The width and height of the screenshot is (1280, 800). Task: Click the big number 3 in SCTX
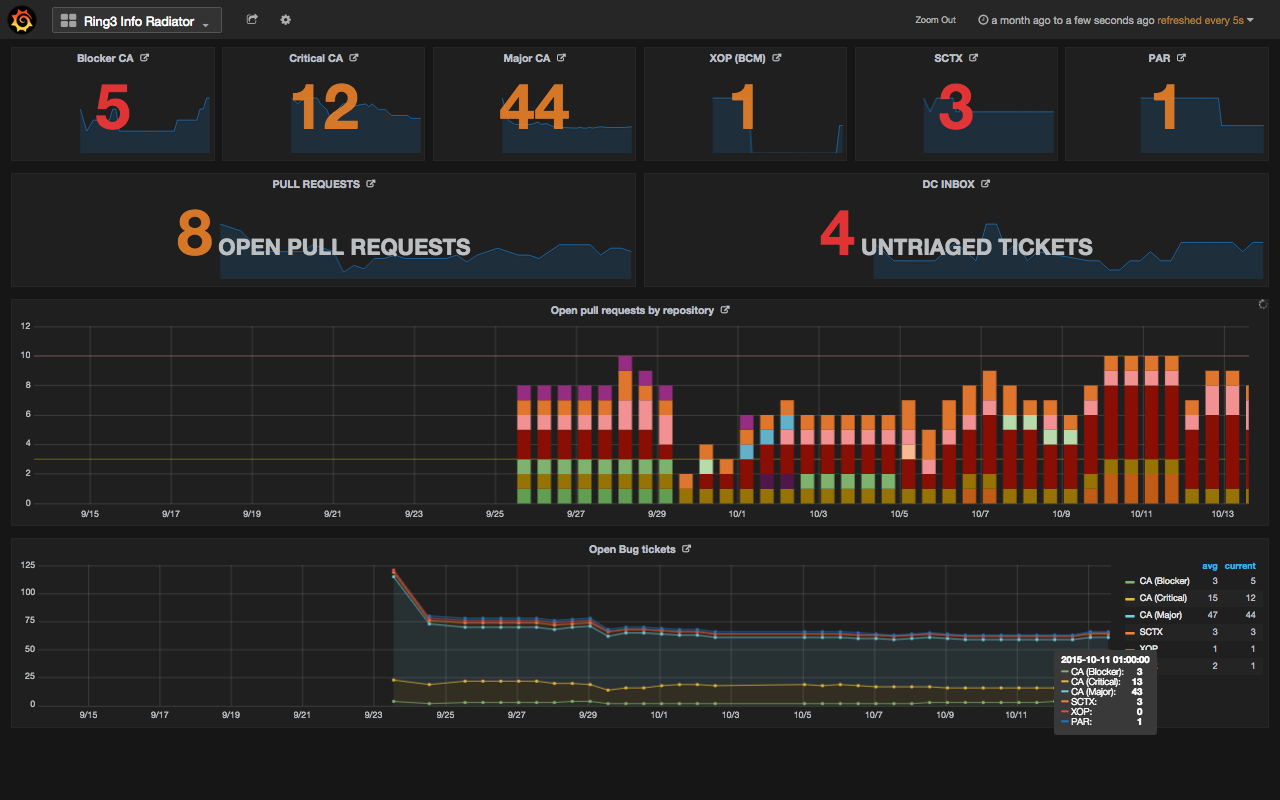point(956,106)
